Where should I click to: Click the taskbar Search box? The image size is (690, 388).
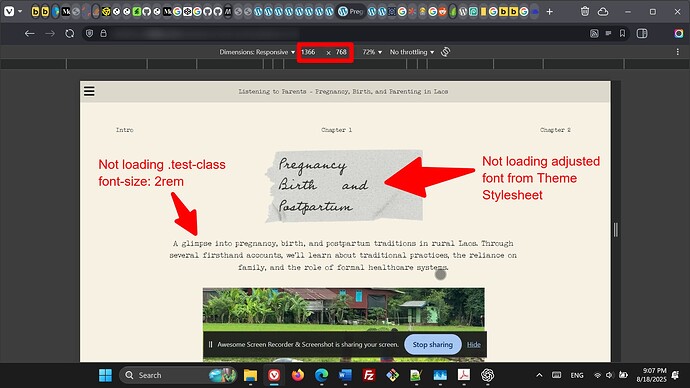point(178,375)
